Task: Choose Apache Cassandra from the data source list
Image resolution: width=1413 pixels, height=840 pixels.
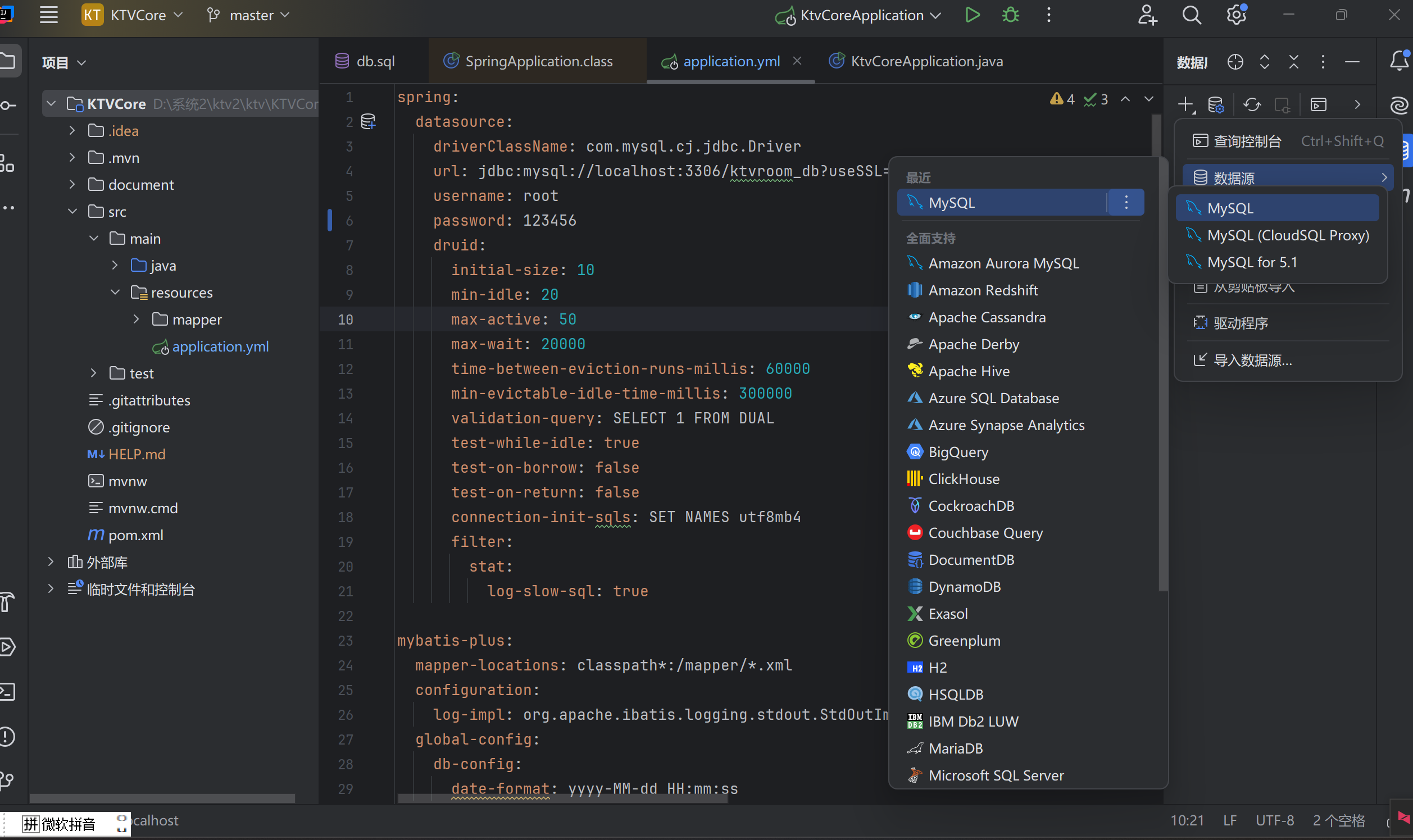Action: tap(986, 317)
